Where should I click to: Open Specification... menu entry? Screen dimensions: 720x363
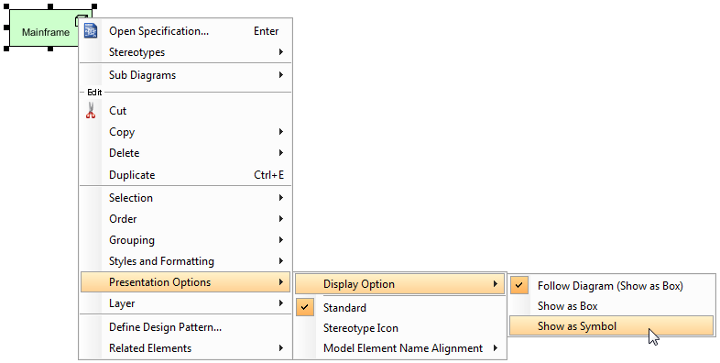tap(186, 31)
